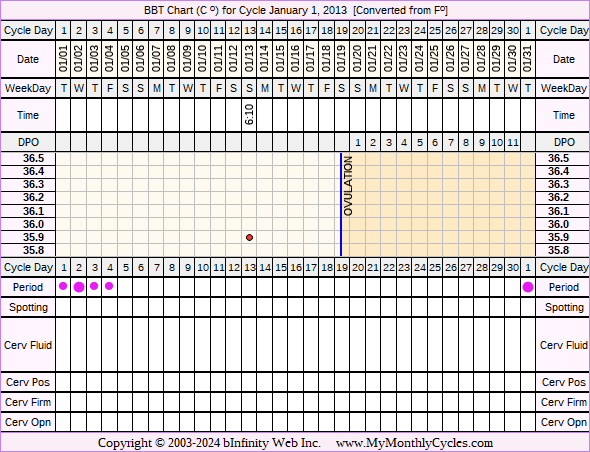Select the period dot for cycle day 1
This screenshot has width=590, height=452.
coord(63,286)
